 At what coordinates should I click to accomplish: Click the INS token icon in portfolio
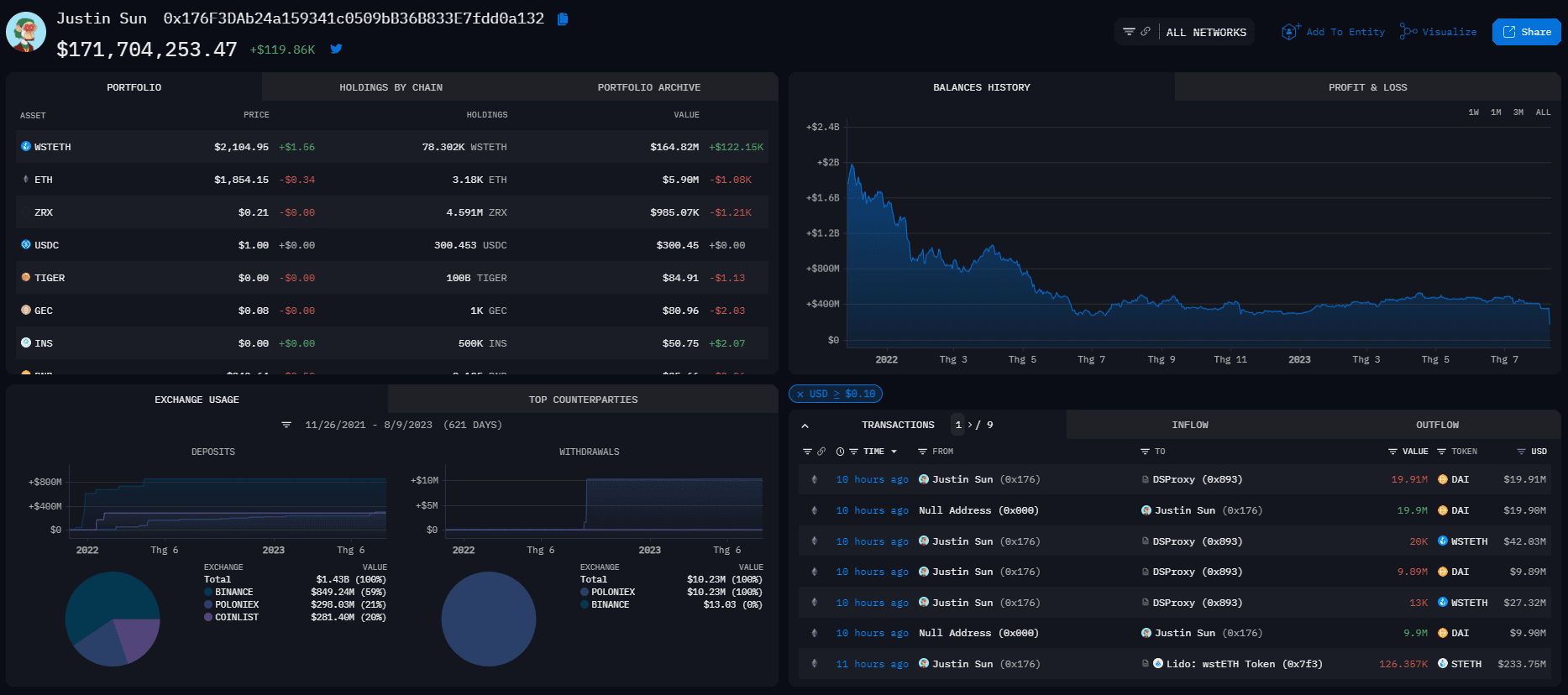[26, 342]
